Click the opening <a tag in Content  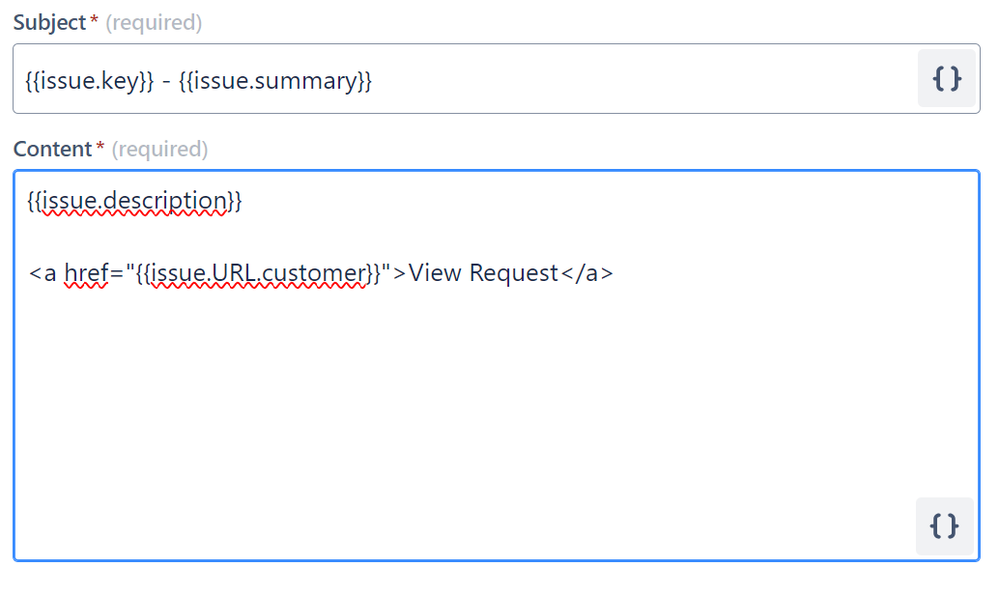pos(43,273)
